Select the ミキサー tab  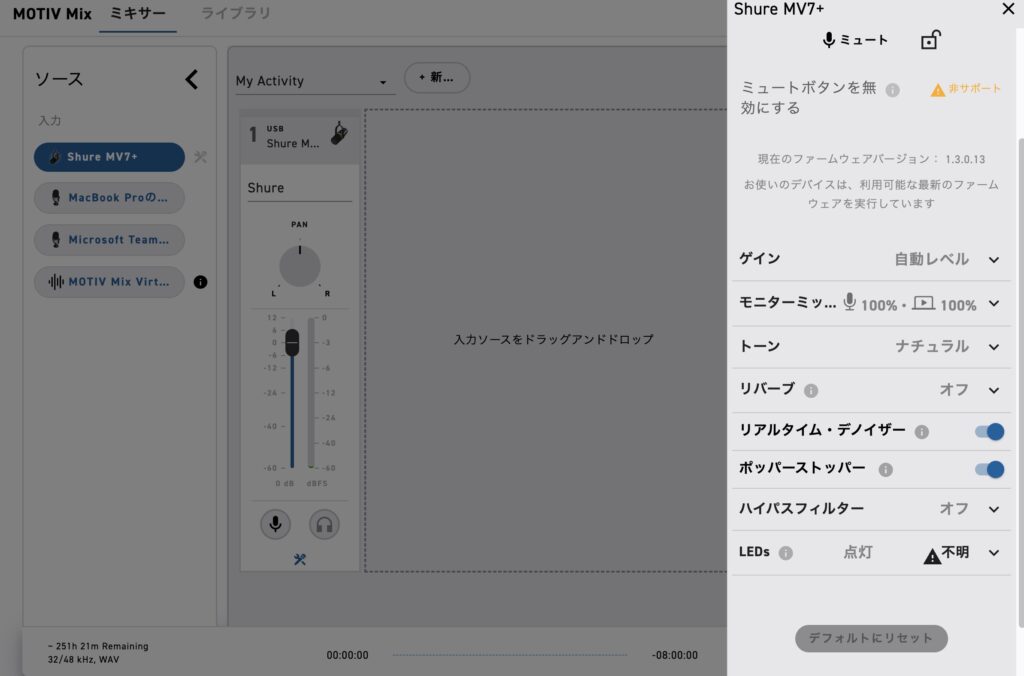(138, 14)
